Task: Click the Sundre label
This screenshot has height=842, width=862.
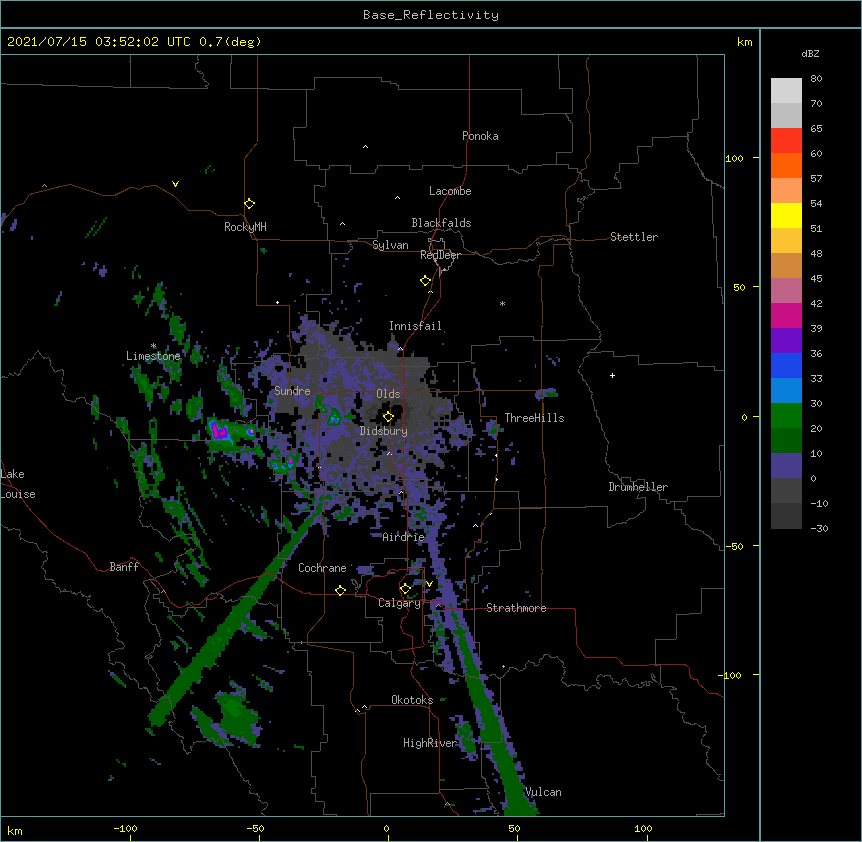Action: [292, 391]
